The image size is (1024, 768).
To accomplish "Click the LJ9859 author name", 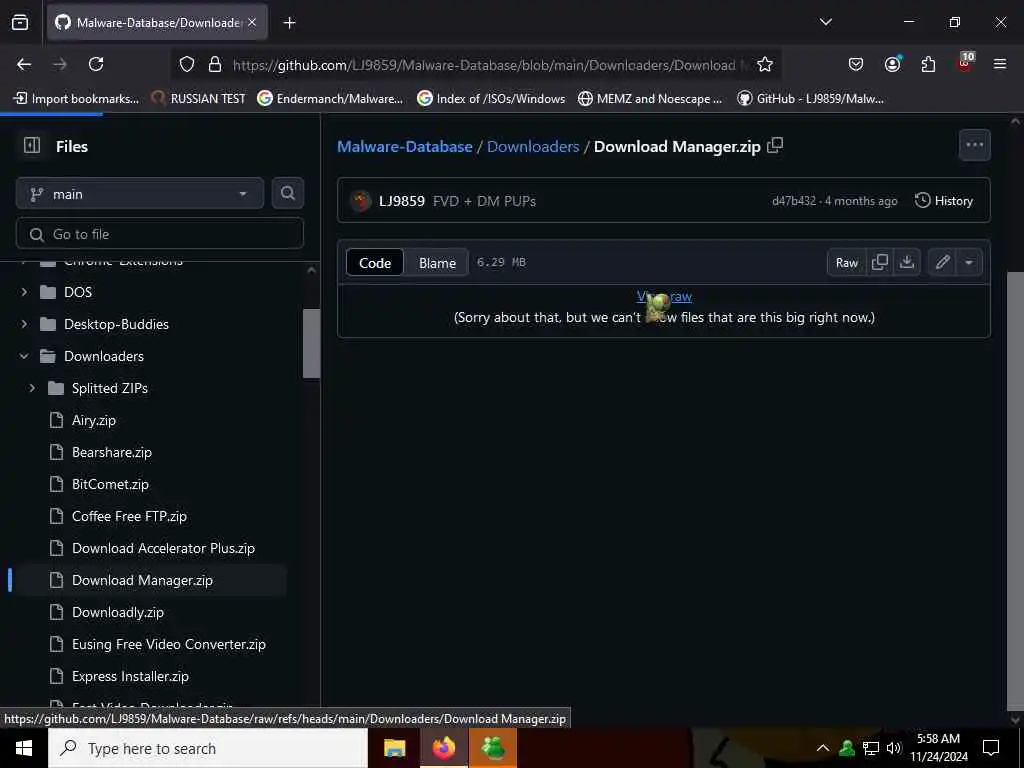I will click(402, 200).
